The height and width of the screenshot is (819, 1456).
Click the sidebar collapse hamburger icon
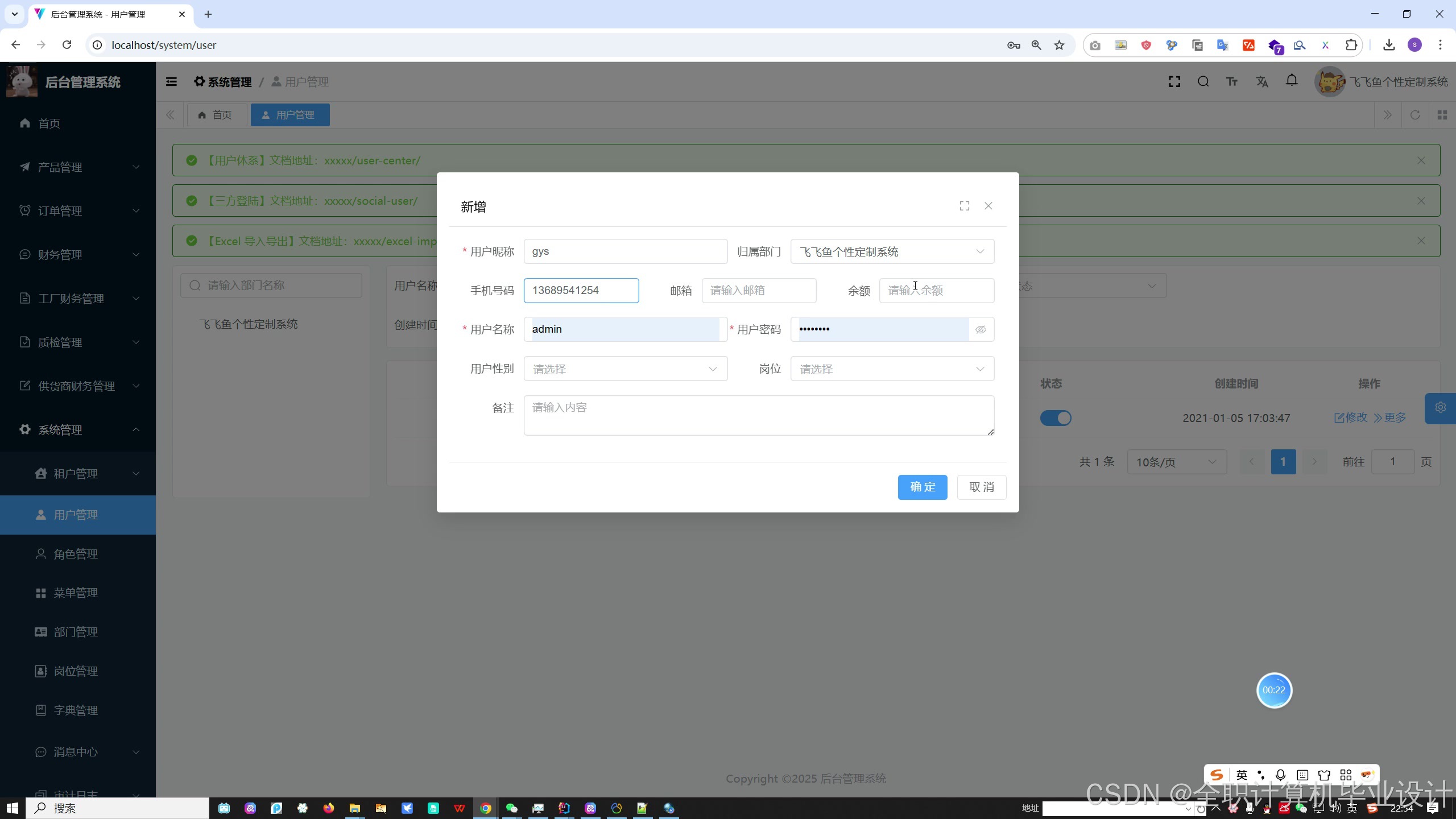click(171, 82)
